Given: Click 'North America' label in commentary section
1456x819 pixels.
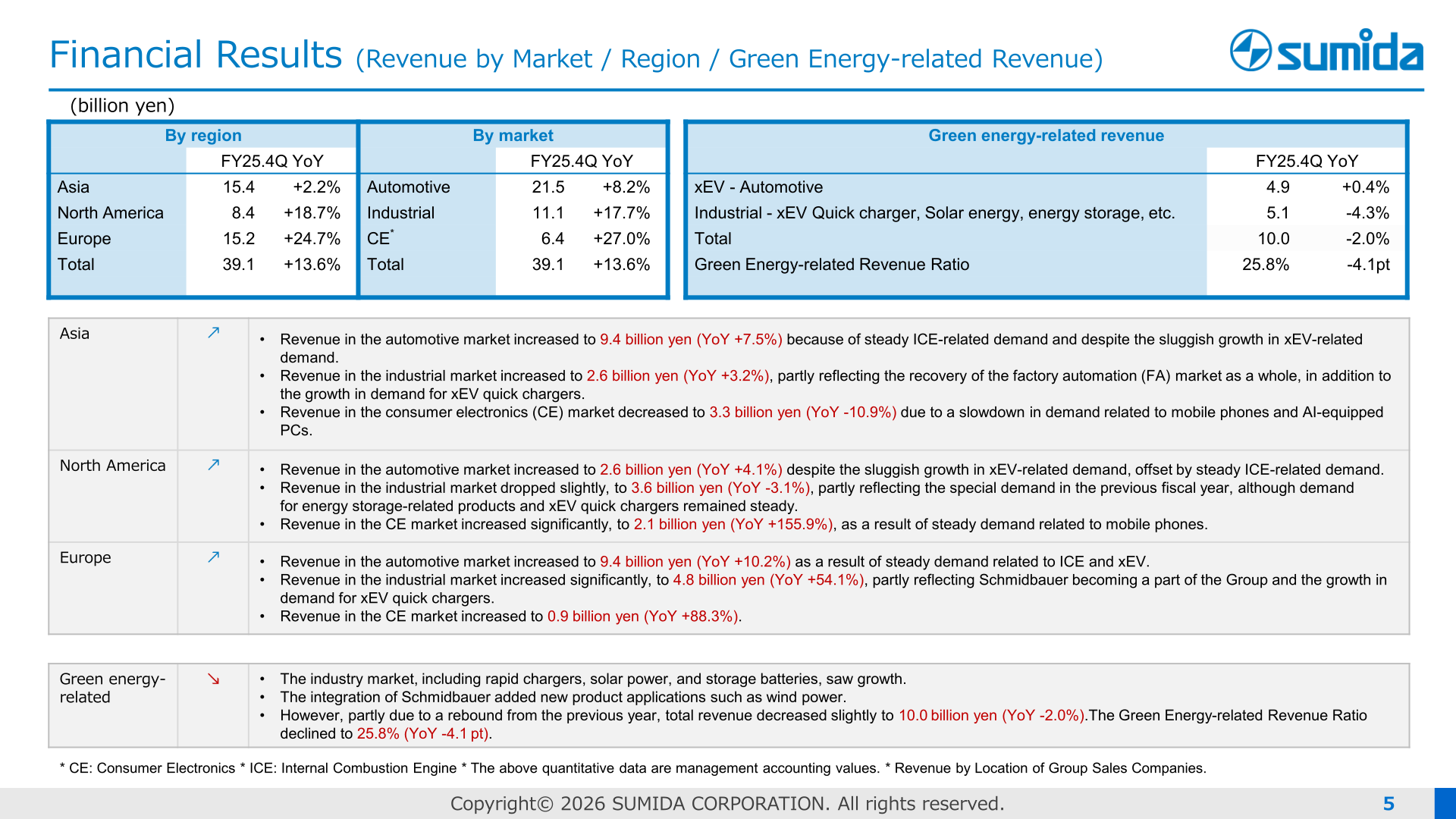Looking at the screenshot, I should click(112, 466).
